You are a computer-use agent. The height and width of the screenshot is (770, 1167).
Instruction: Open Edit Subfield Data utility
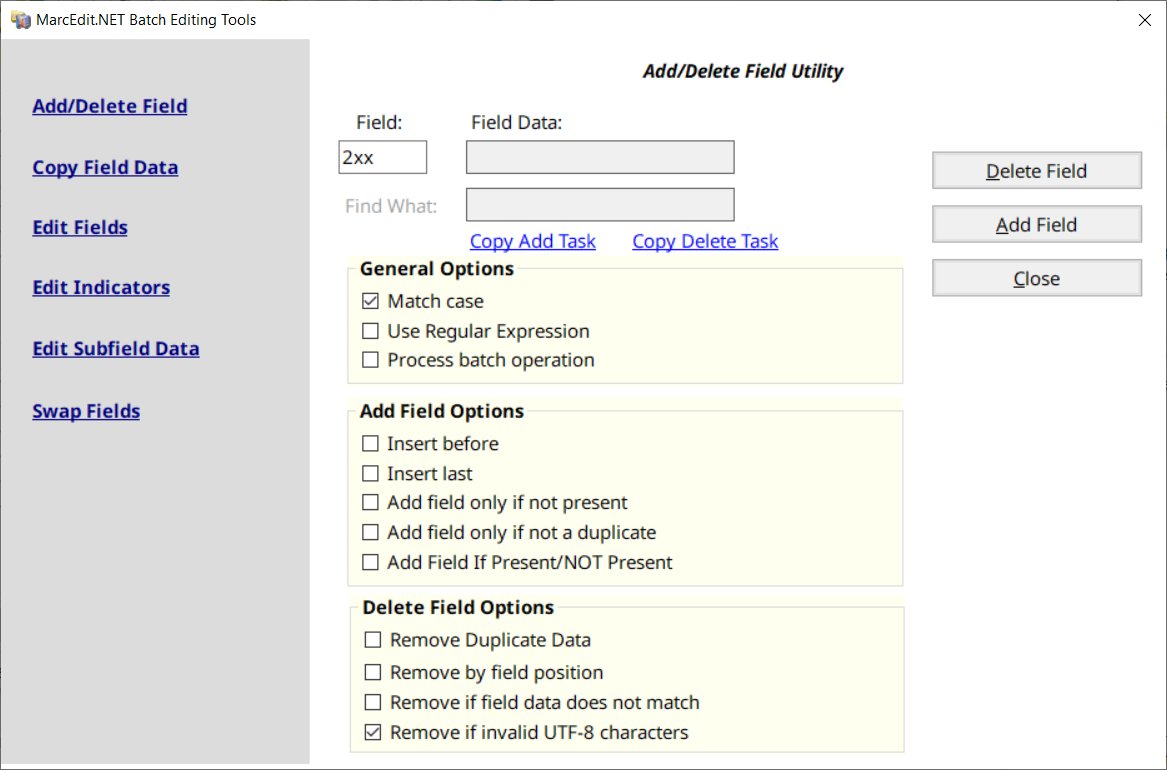point(115,349)
